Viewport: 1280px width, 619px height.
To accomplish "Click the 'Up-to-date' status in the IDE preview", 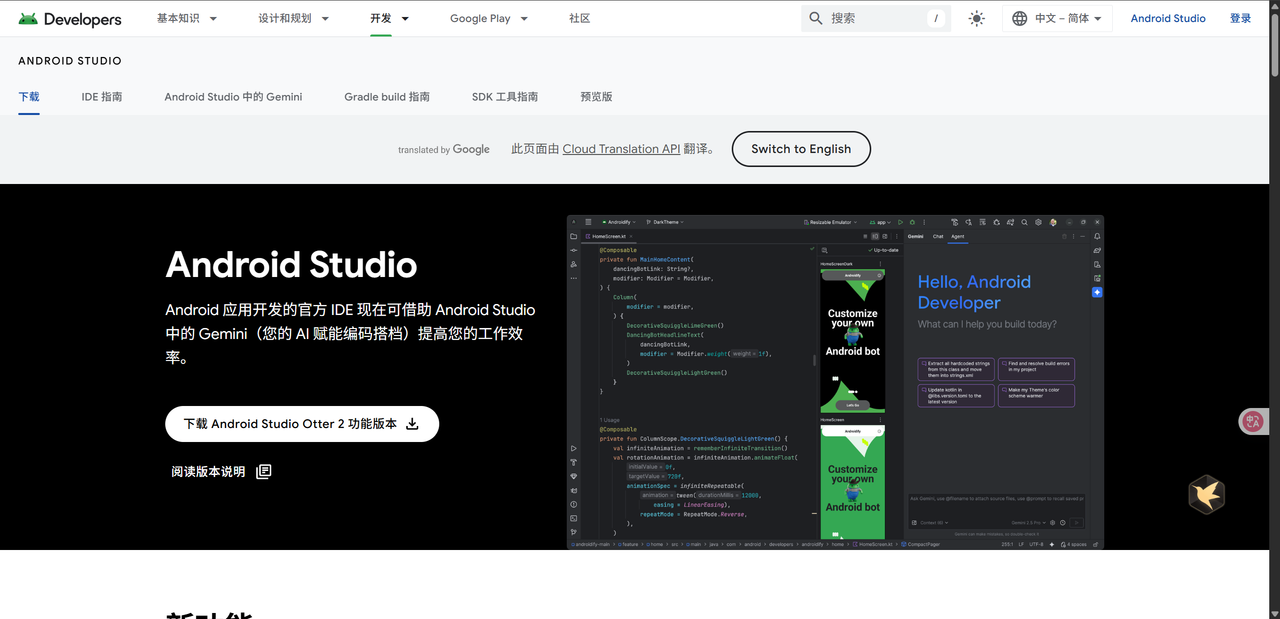I will pos(884,250).
